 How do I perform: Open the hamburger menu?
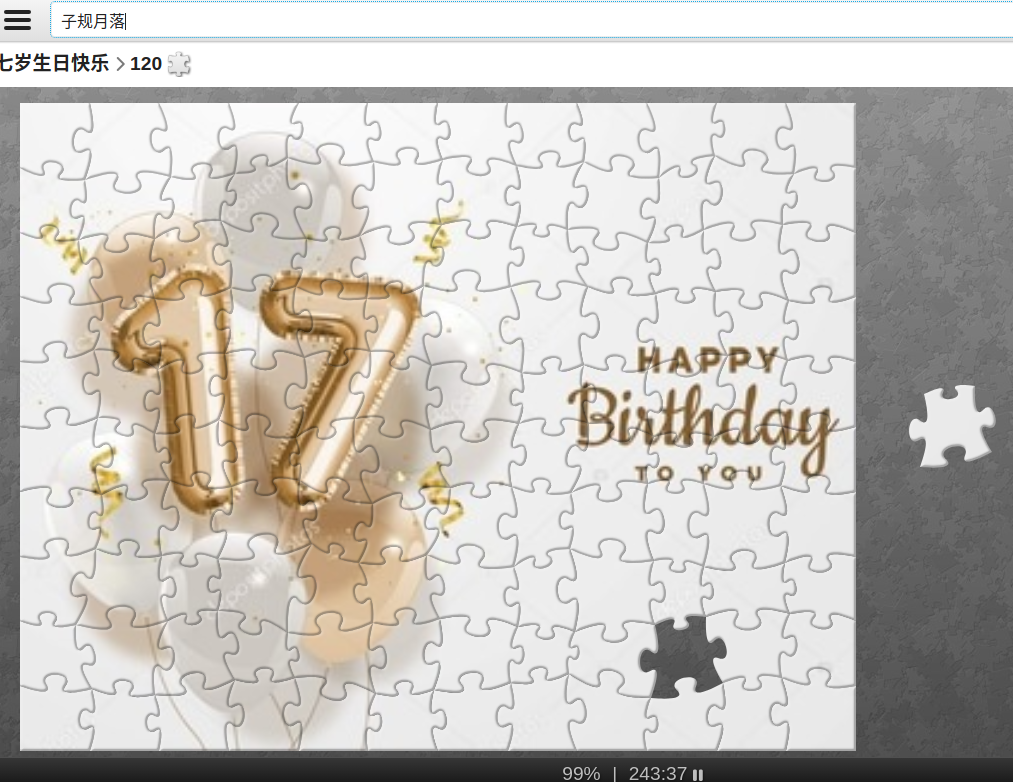point(17,19)
